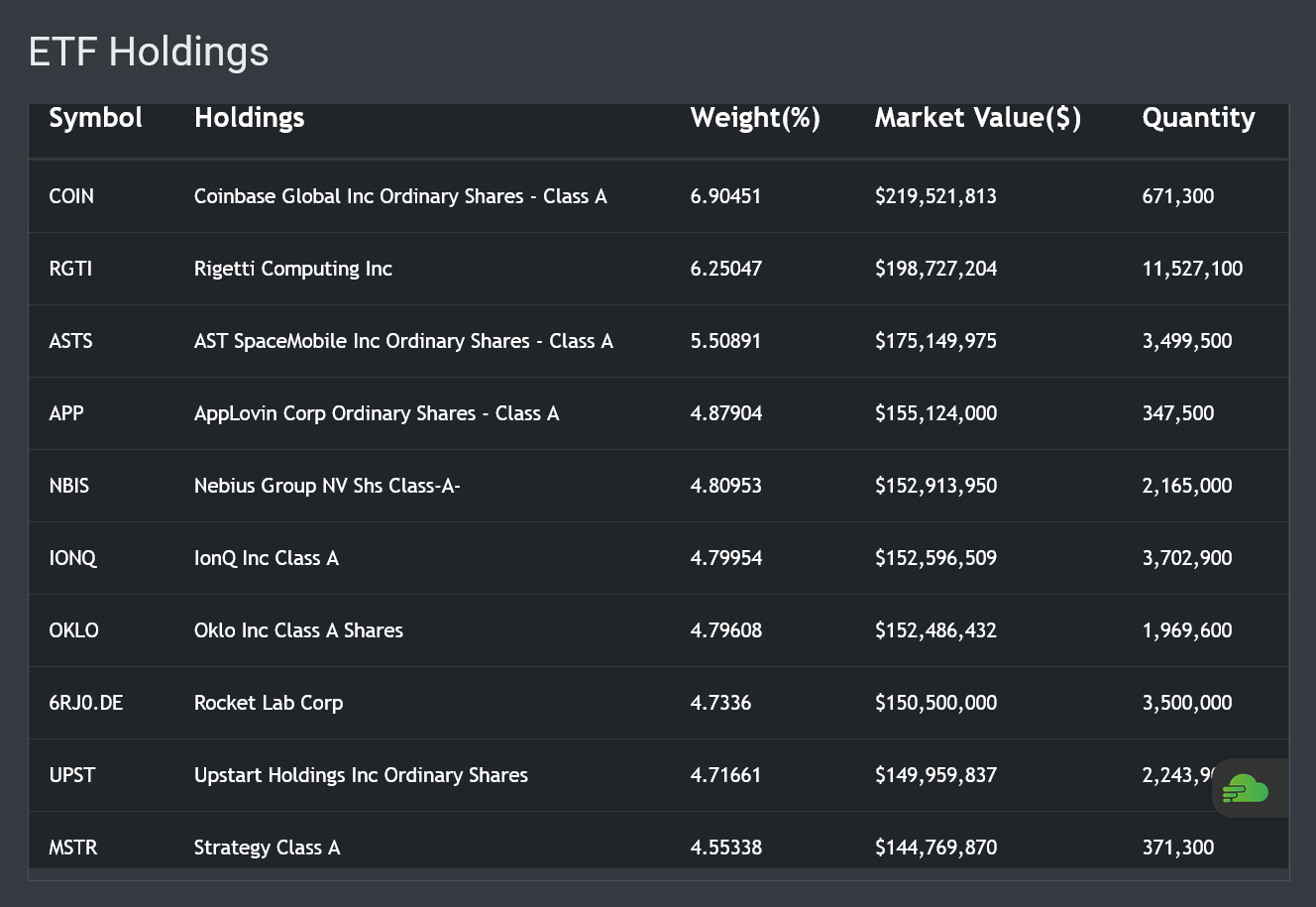Sort by the Holdings column header
The width and height of the screenshot is (1316, 907).
[249, 118]
